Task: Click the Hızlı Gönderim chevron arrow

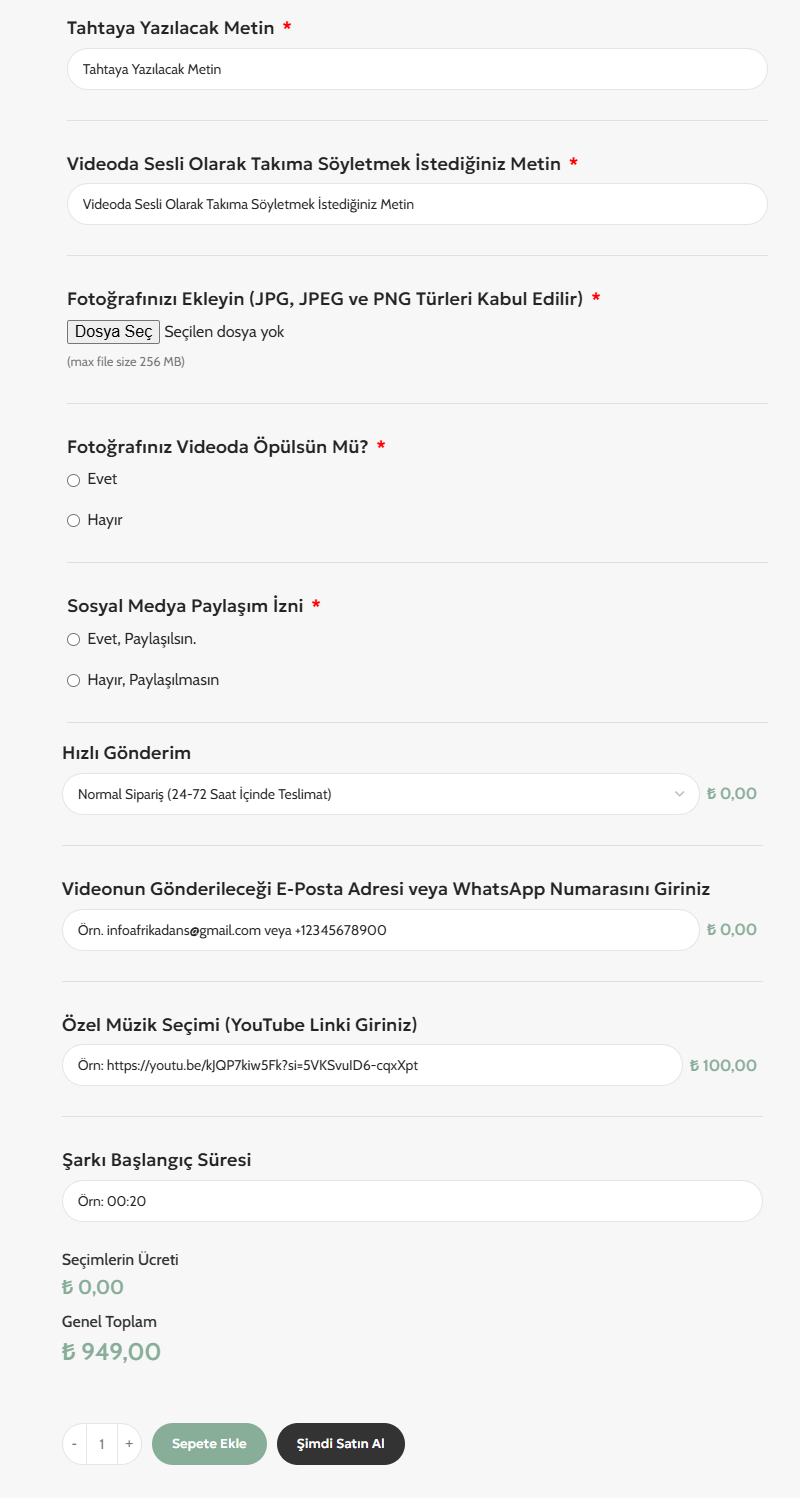Action: (x=680, y=794)
